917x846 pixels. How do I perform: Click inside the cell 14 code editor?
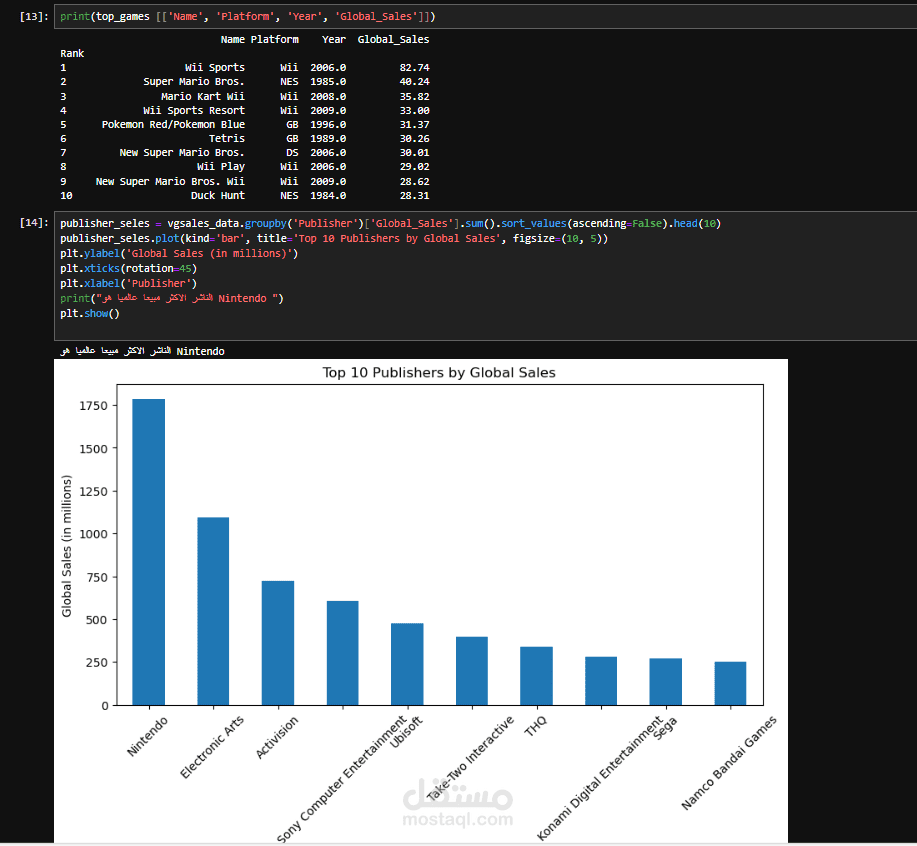point(485,275)
